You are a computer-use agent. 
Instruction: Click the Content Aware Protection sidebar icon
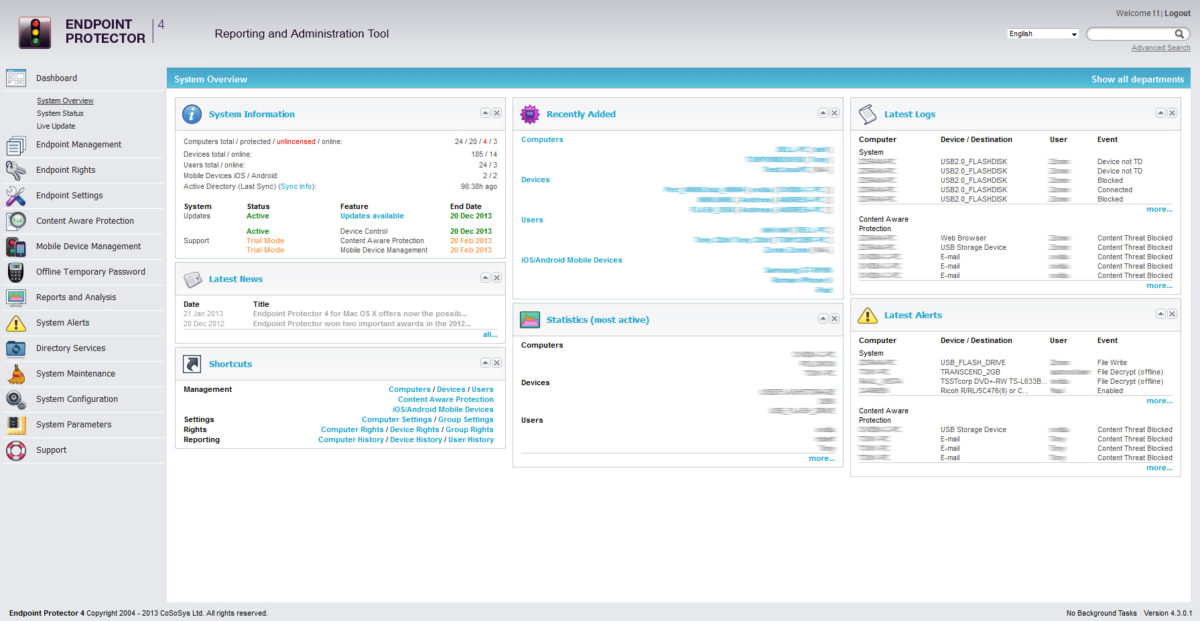(x=16, y=221)
